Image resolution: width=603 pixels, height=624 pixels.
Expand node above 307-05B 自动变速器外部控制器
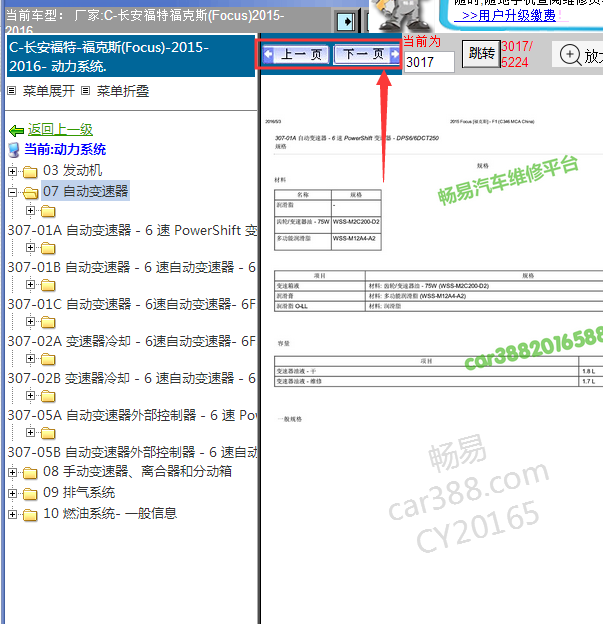point(30,433)
